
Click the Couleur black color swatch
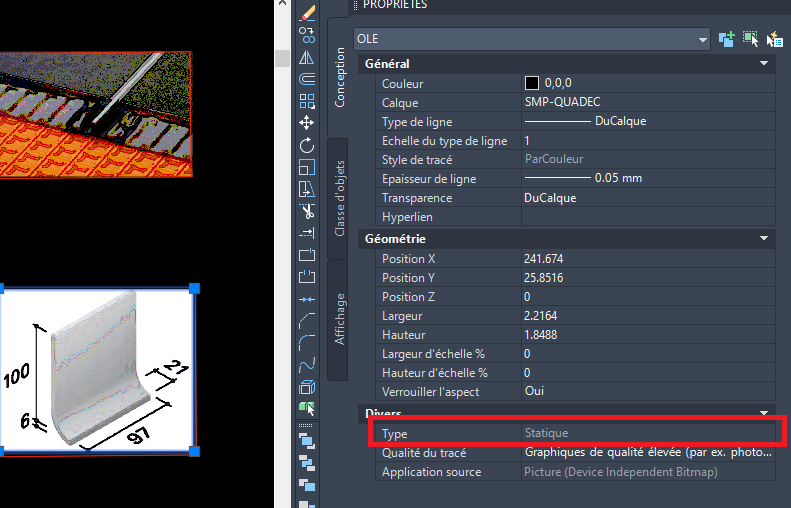point(532,83)
